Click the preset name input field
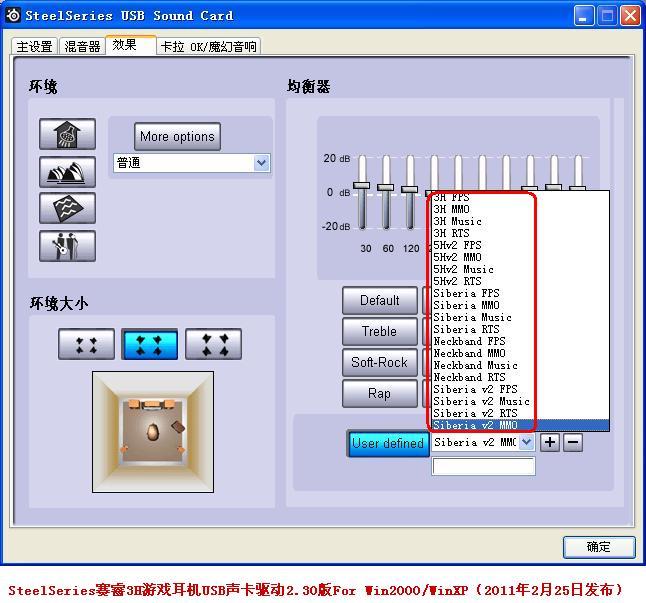 (483, 466)
